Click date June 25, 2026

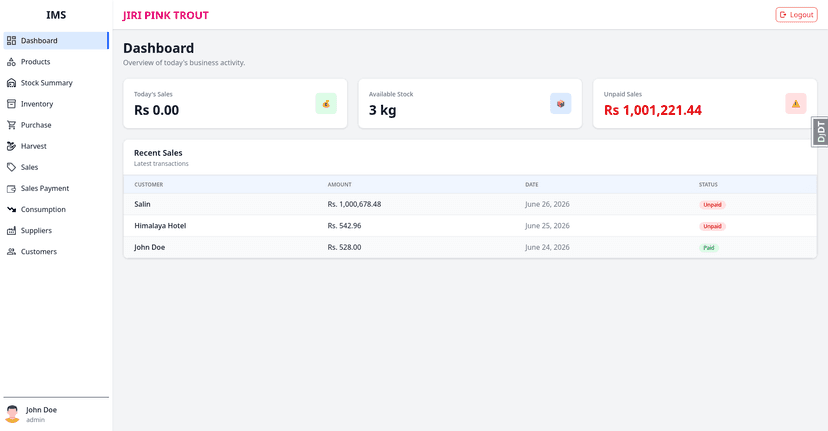click(547, 226)
